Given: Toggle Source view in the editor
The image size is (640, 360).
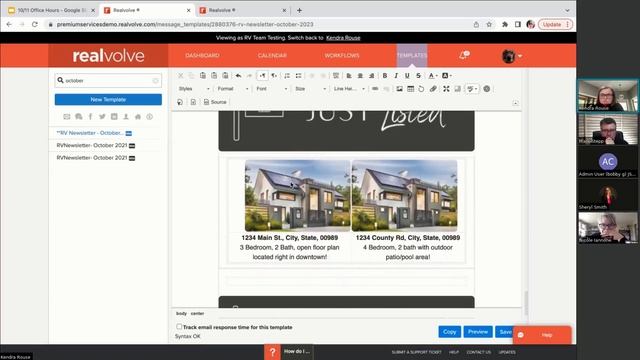Looking at the screenshot, I should (215, 102).
